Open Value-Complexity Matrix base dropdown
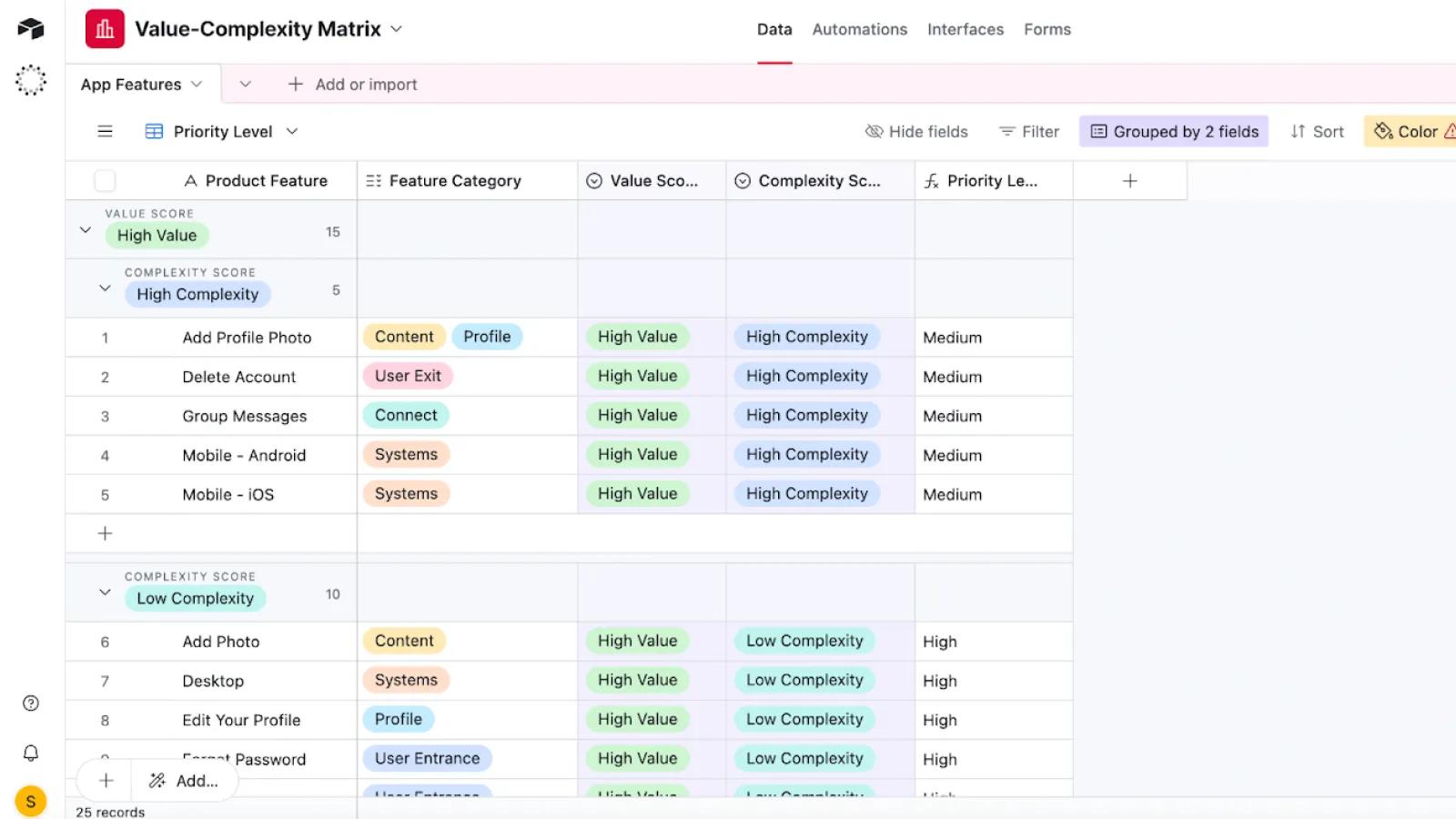This screenshot has height=819, width=1456. 397,29
